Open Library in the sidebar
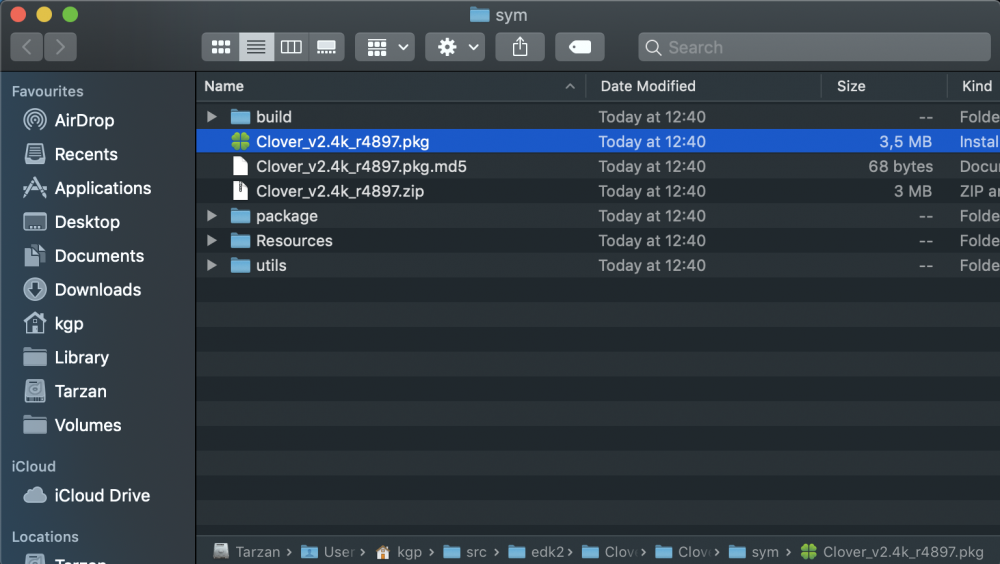1000x564 pixels. point(82,357)
